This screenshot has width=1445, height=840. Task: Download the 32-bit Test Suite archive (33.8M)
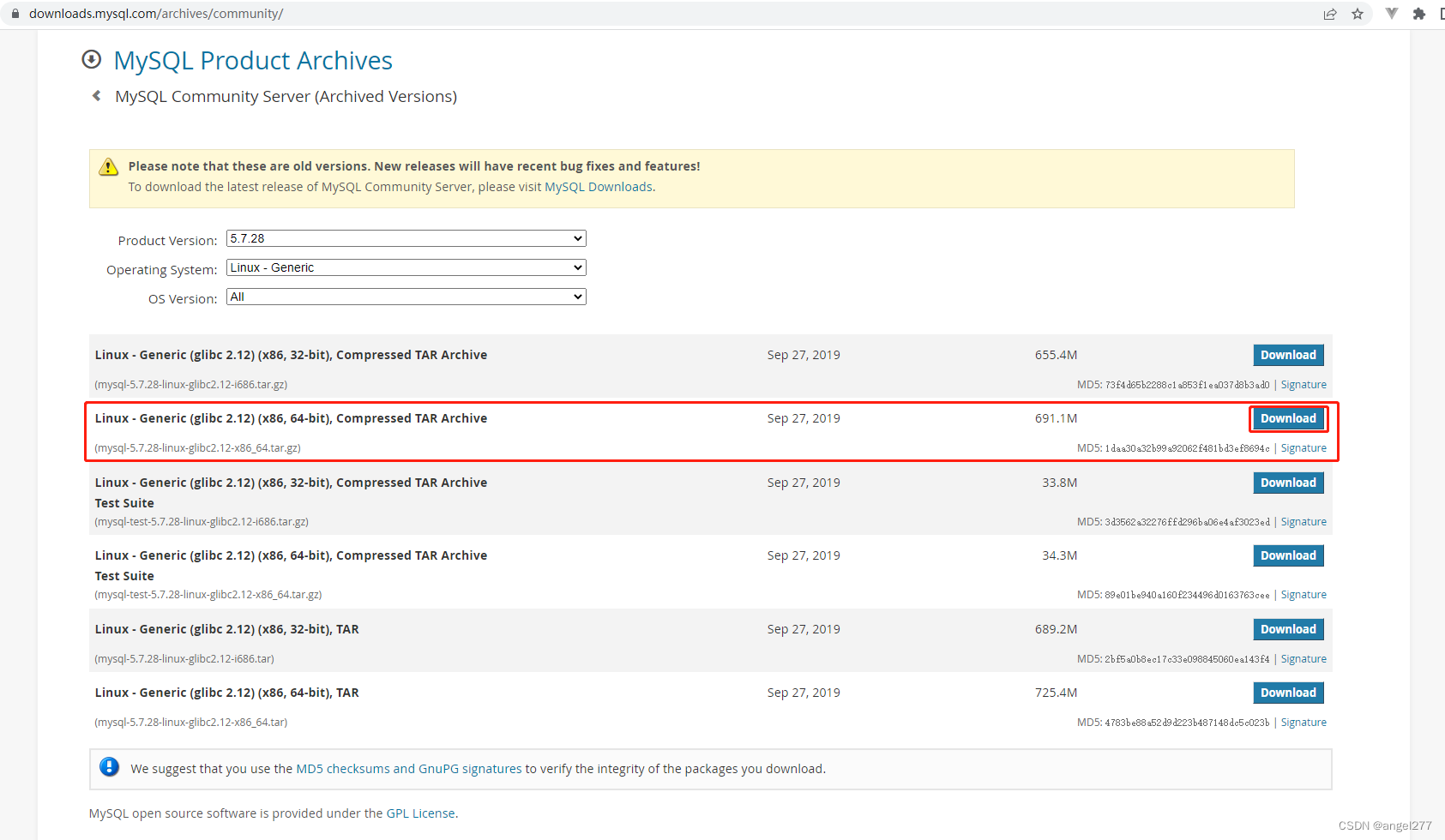(x=1288, y=483)
